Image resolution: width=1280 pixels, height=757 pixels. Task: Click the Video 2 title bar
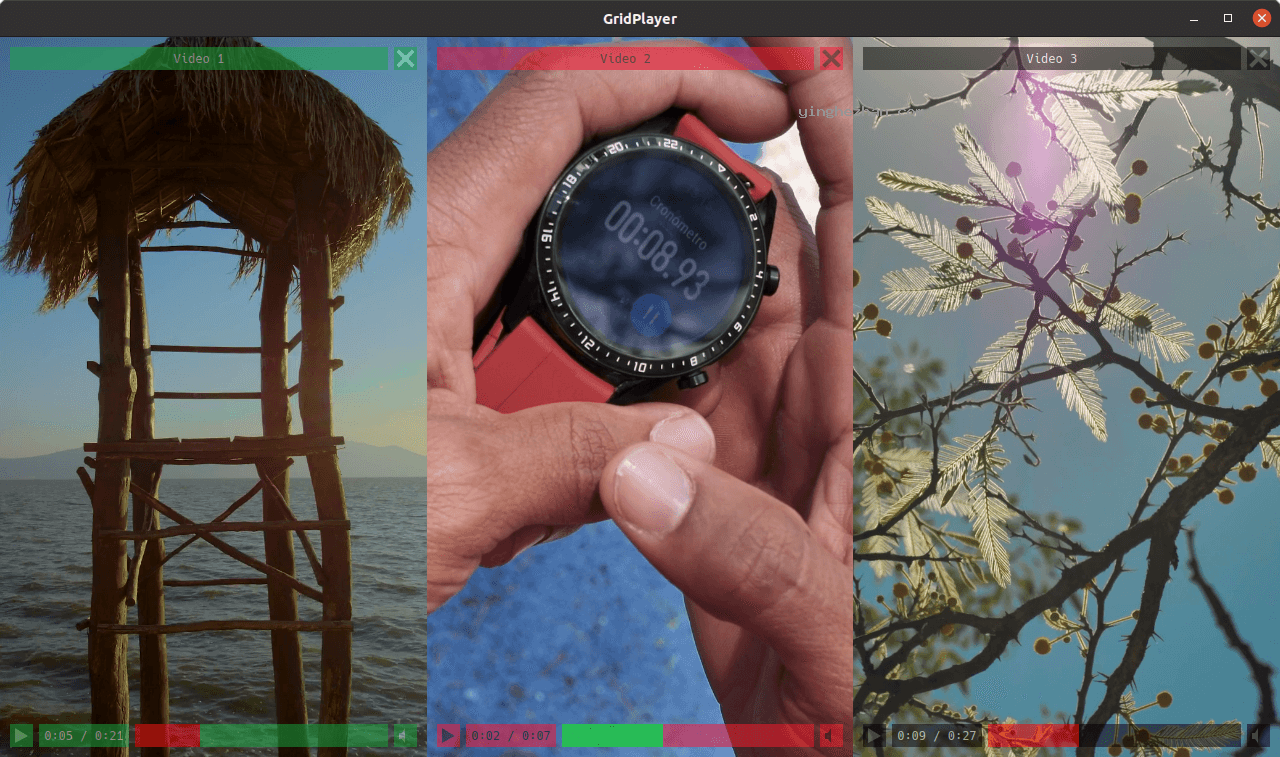point(625,59)
